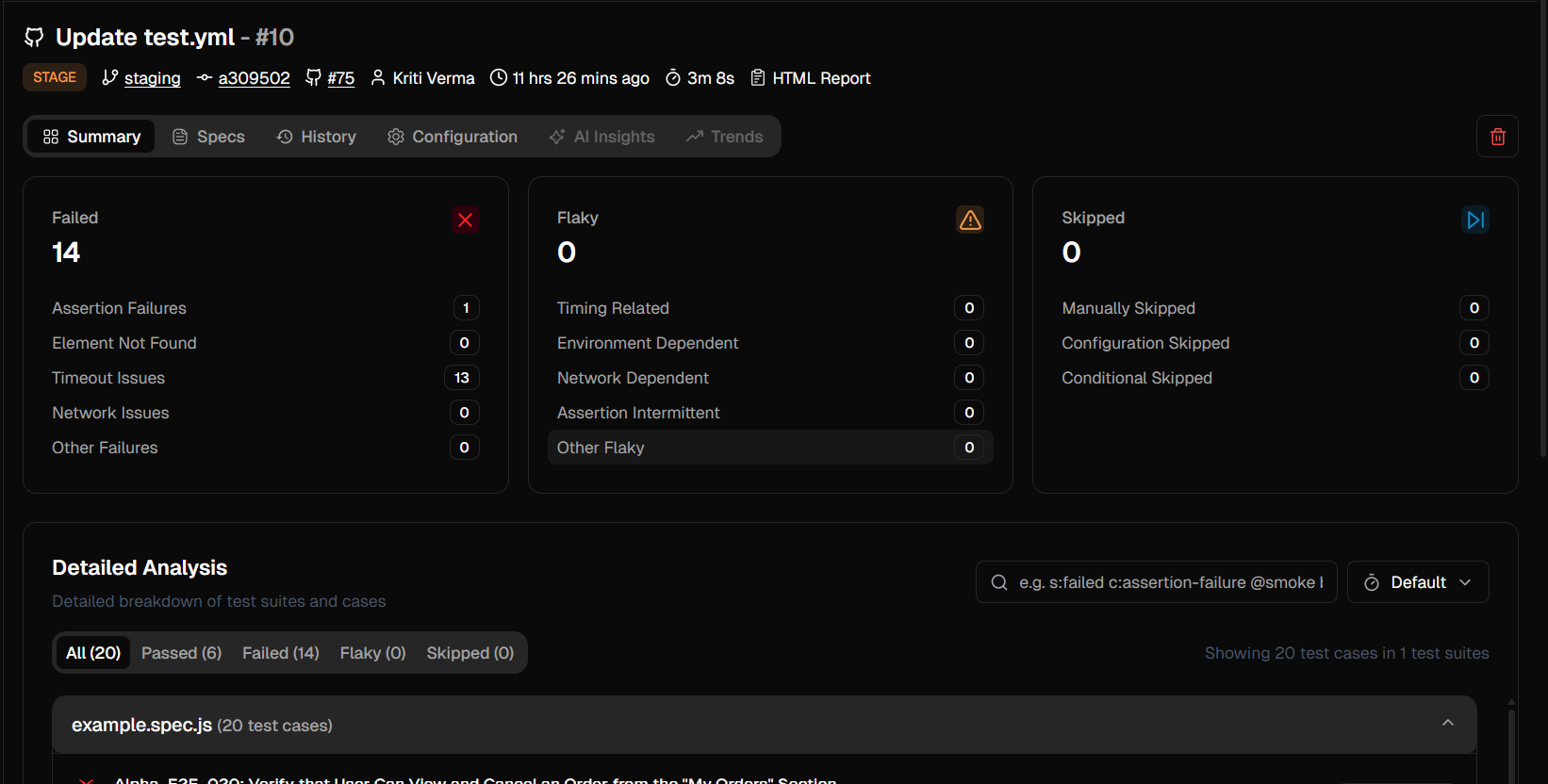Image resolution: width=1548 pixels, height=784 pixels.
Task: Open commit a309502 link
Action: [254, 78]
